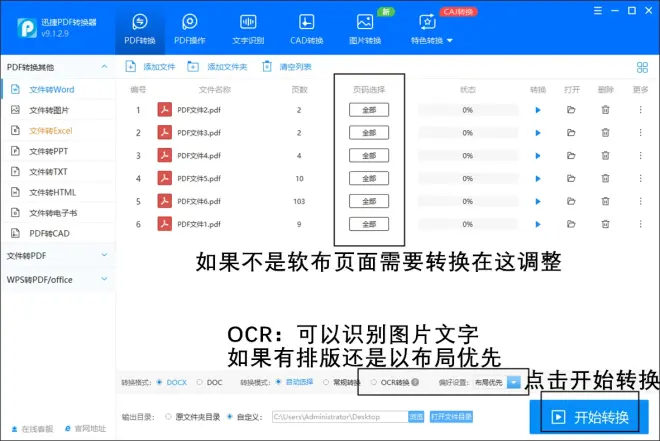Select 文件转Excel in the sidebar
Image resolution: width=660 pixels, height=441 pixels.
click(x=58, y=130)
